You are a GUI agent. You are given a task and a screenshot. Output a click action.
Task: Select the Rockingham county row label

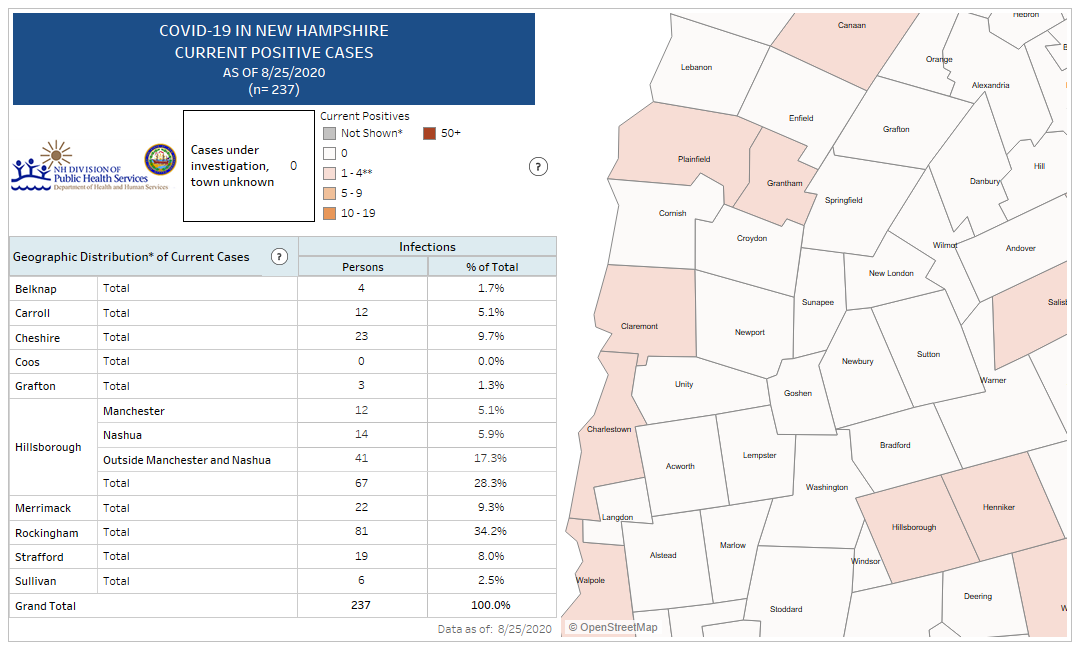coord(46,533)
